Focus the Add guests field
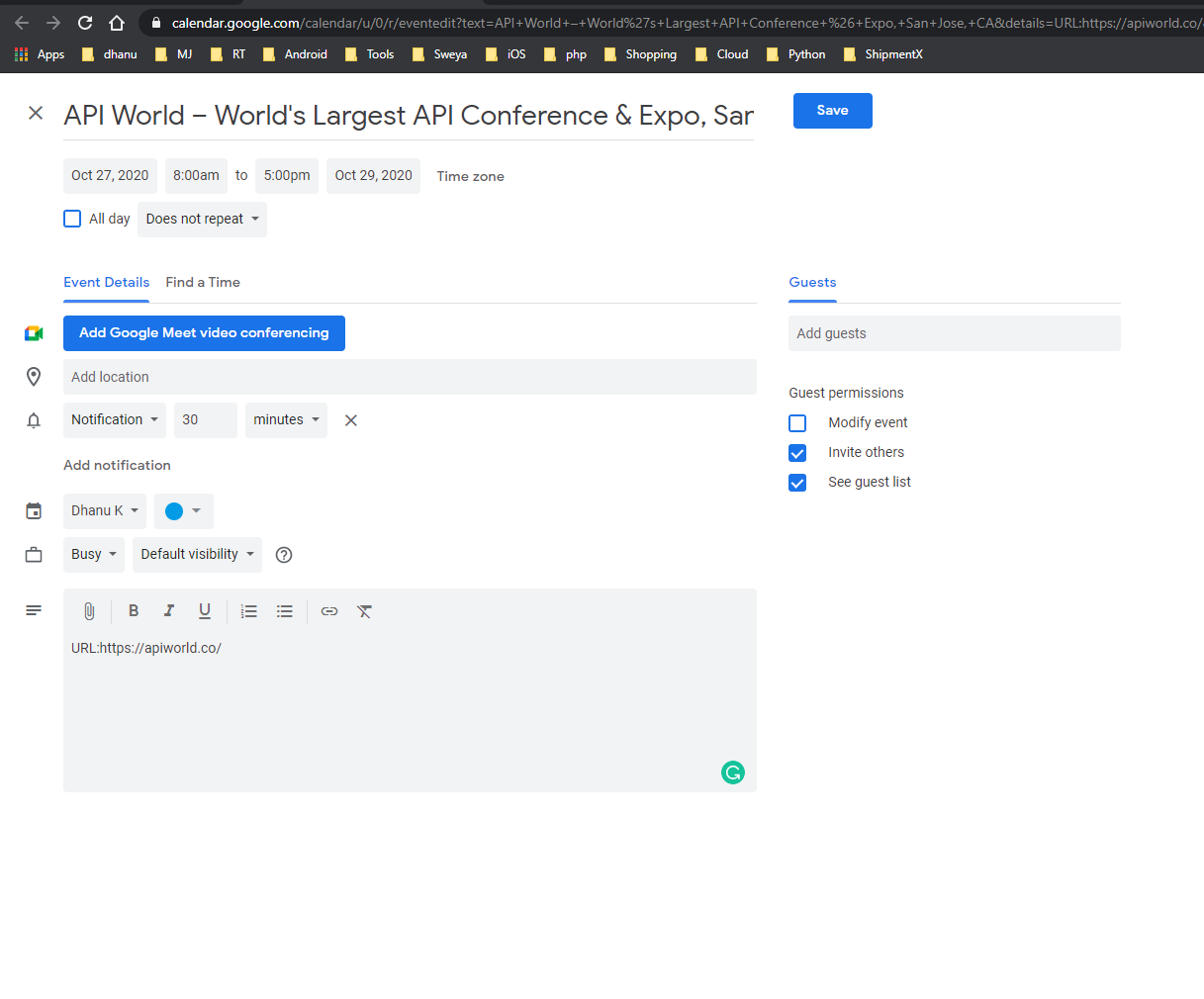 tap(955, 333)
